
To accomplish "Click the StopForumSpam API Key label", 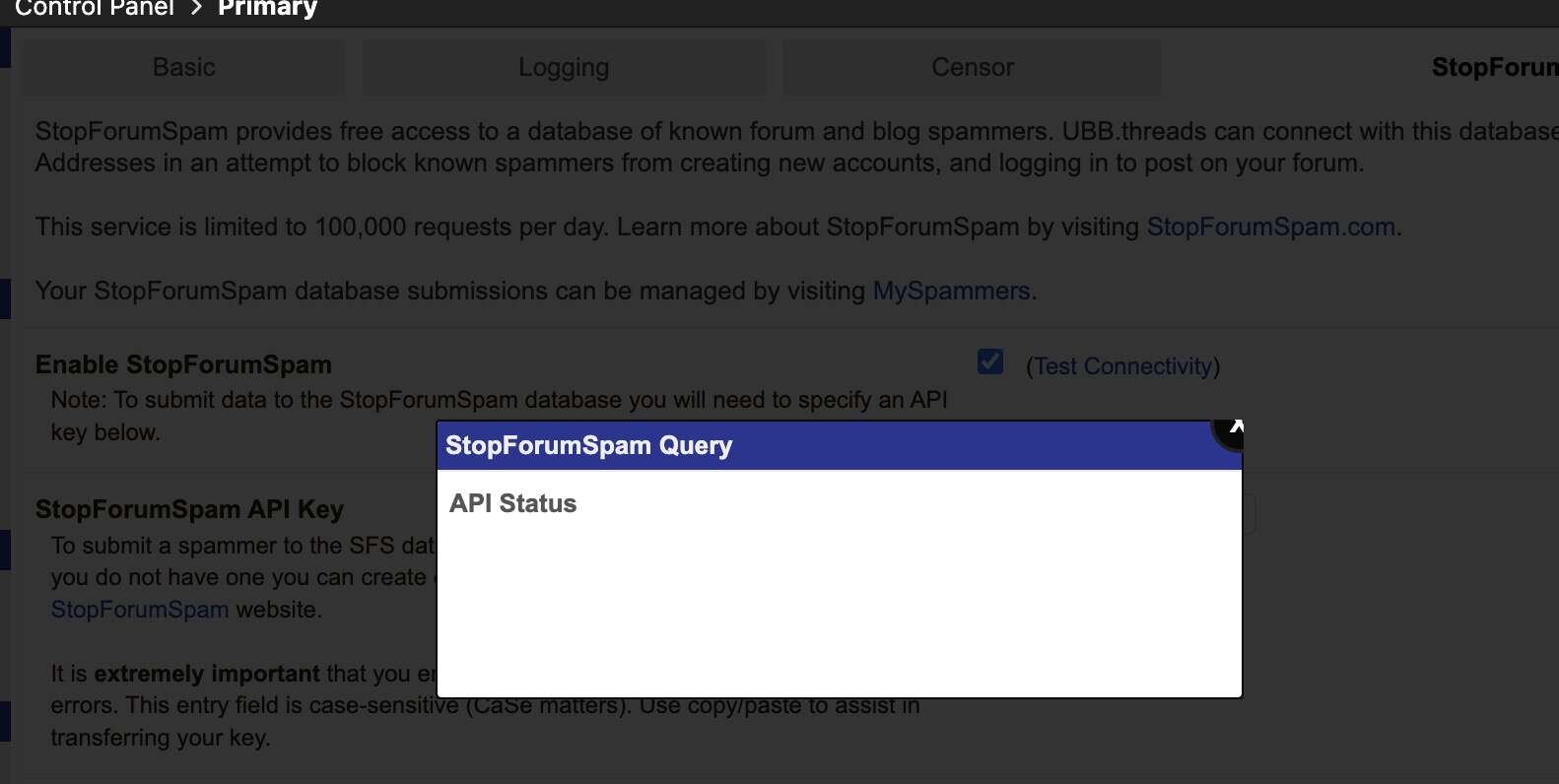I will coord(189,509).
